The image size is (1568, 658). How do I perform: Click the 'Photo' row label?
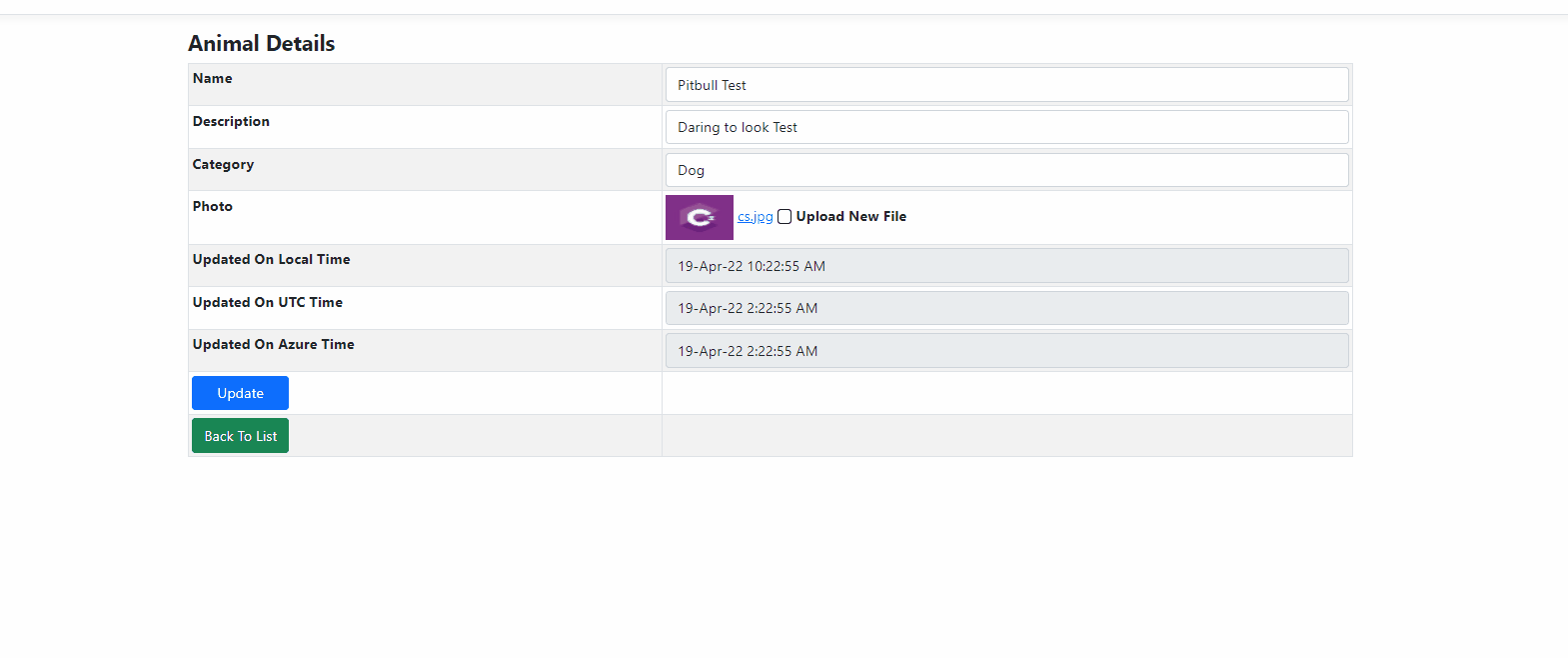coord(212,206)
